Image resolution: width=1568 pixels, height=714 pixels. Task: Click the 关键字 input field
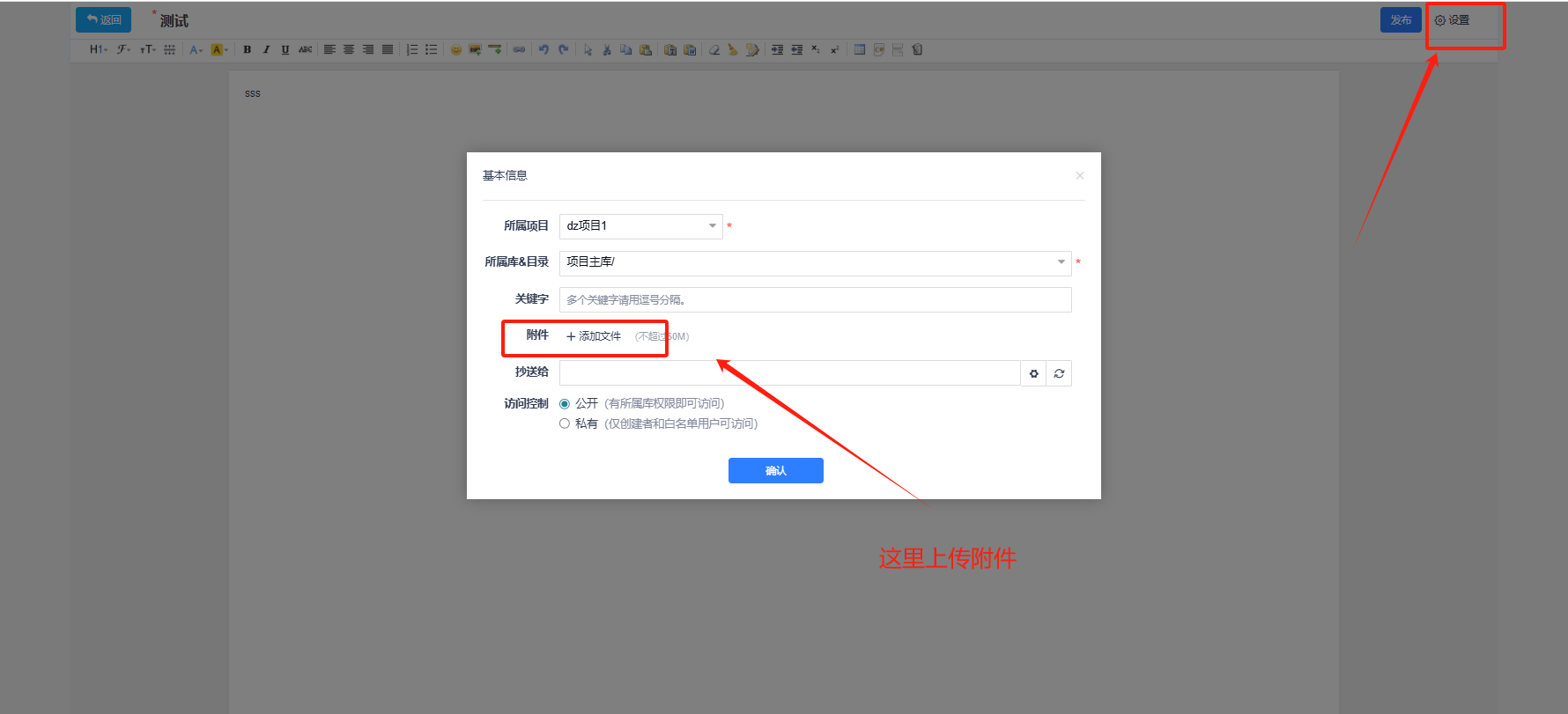pos(816,300)
